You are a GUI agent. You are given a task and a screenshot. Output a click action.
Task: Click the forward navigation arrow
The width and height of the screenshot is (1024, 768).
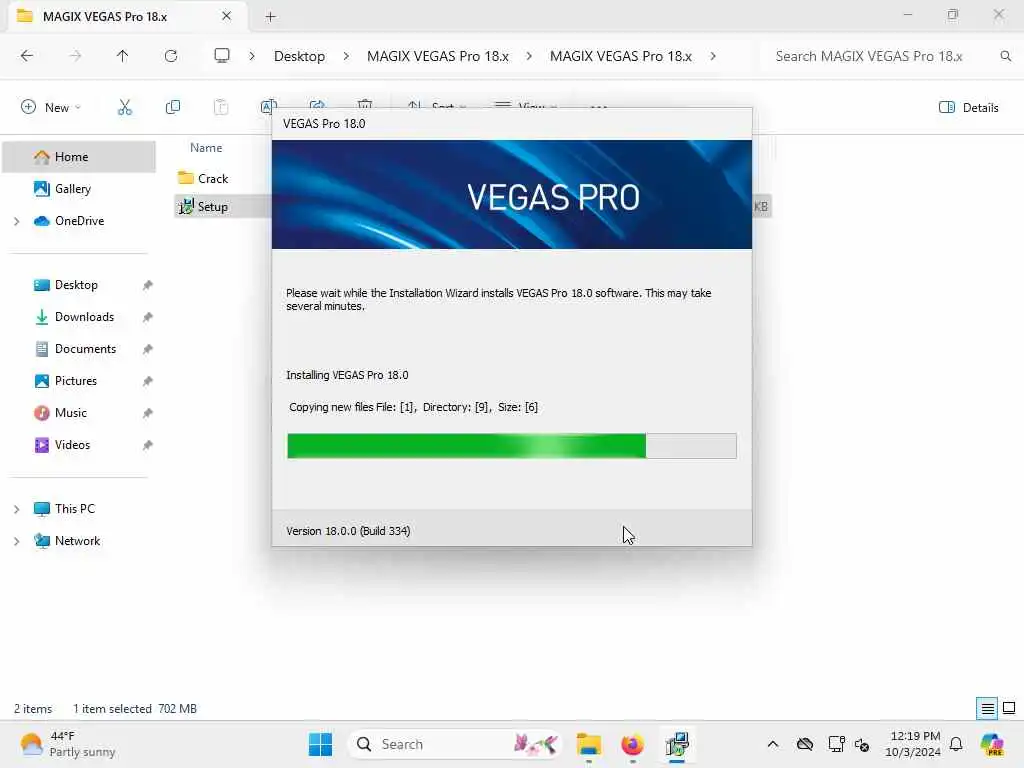pos(75,56)
